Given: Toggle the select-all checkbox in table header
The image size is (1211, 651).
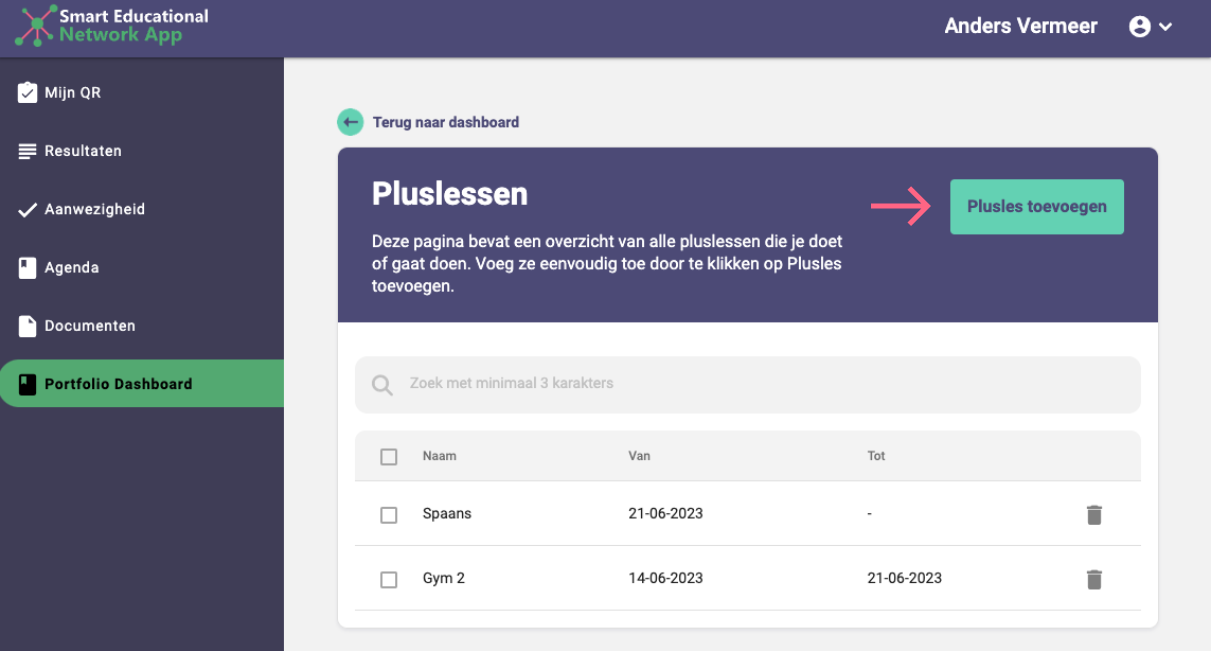Looking at the screenshot, I should (x=389, y=457).
